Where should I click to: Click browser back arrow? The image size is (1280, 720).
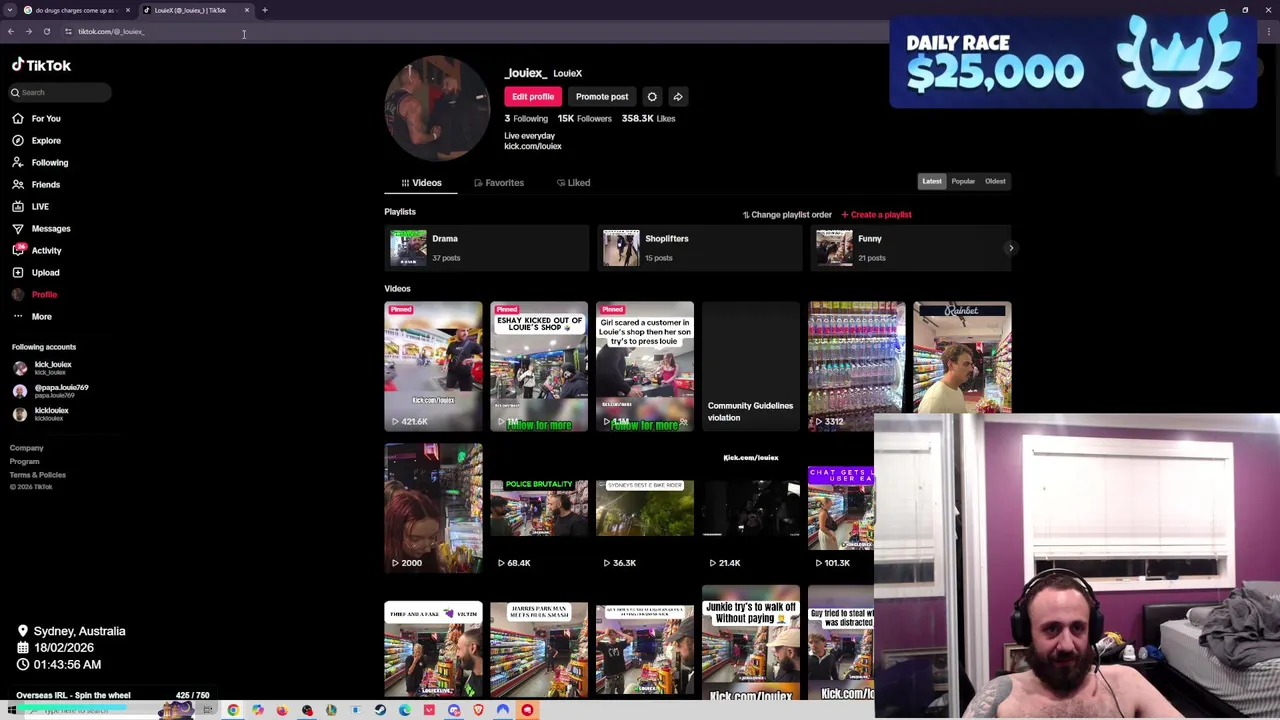coord(11,31)
